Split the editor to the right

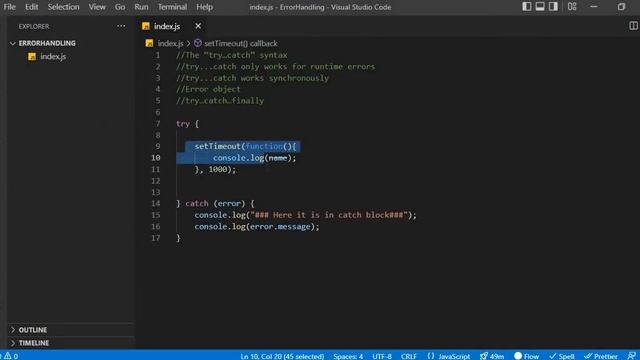[633, 26]
